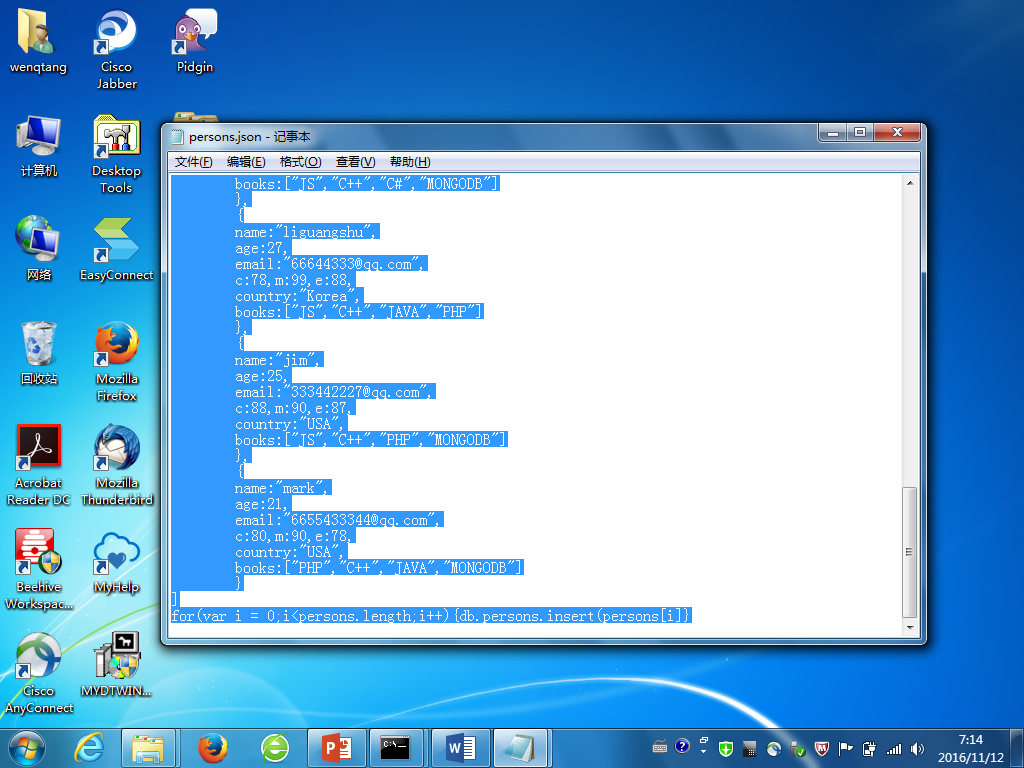
Task: Select the MYDTWIN desktop icon
Action: tap(116, 665)
